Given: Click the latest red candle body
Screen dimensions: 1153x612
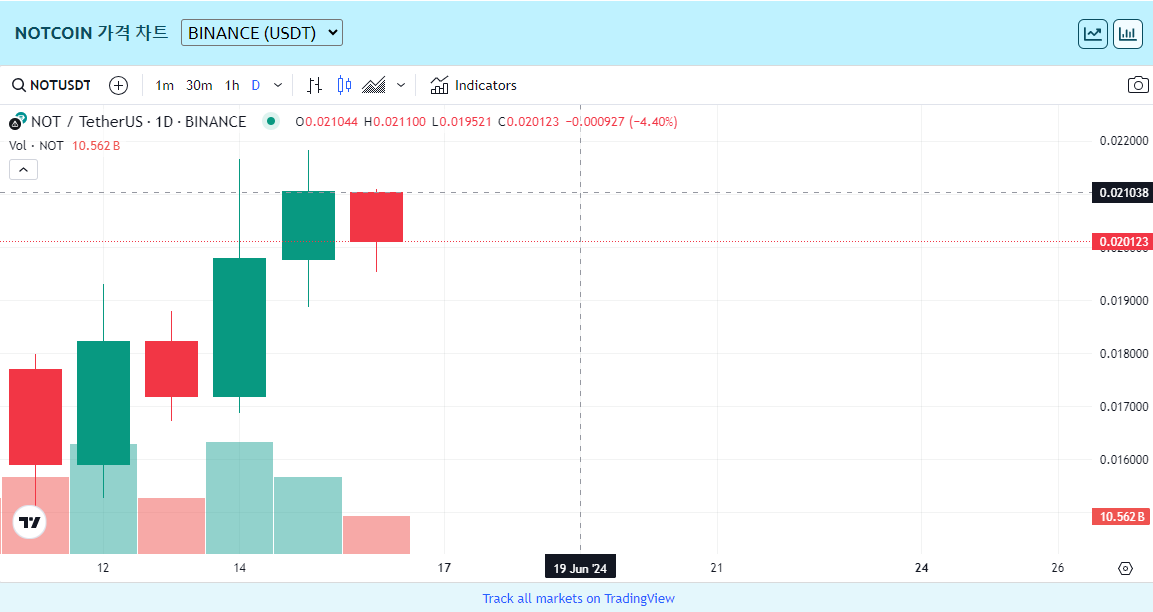Looking at the screenshot, I should tap(376, 217).
